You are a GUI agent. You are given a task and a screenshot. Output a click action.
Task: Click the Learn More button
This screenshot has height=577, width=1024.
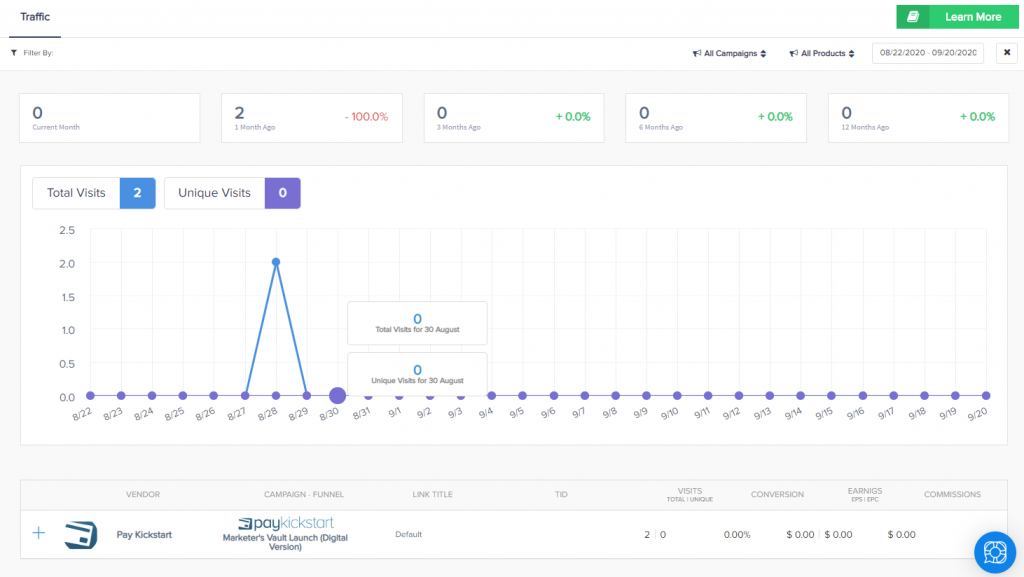(959, 17)
